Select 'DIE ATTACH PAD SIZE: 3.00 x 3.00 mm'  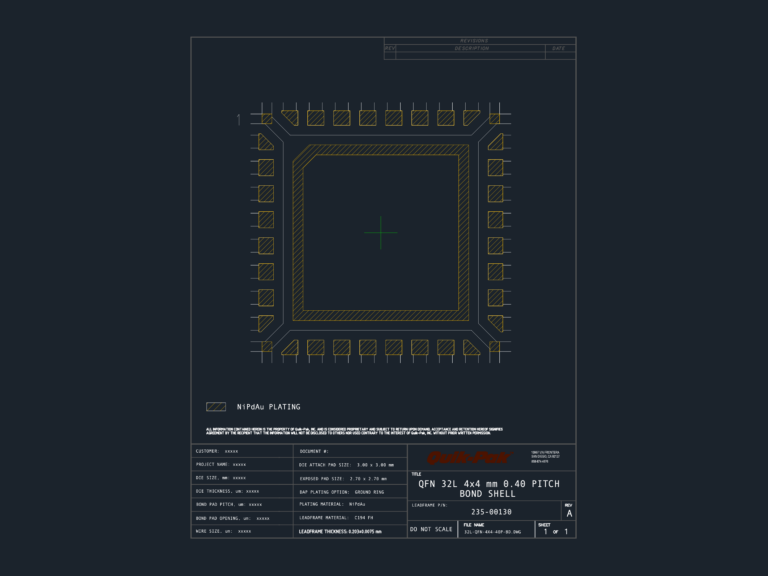(x=346, y=465)
